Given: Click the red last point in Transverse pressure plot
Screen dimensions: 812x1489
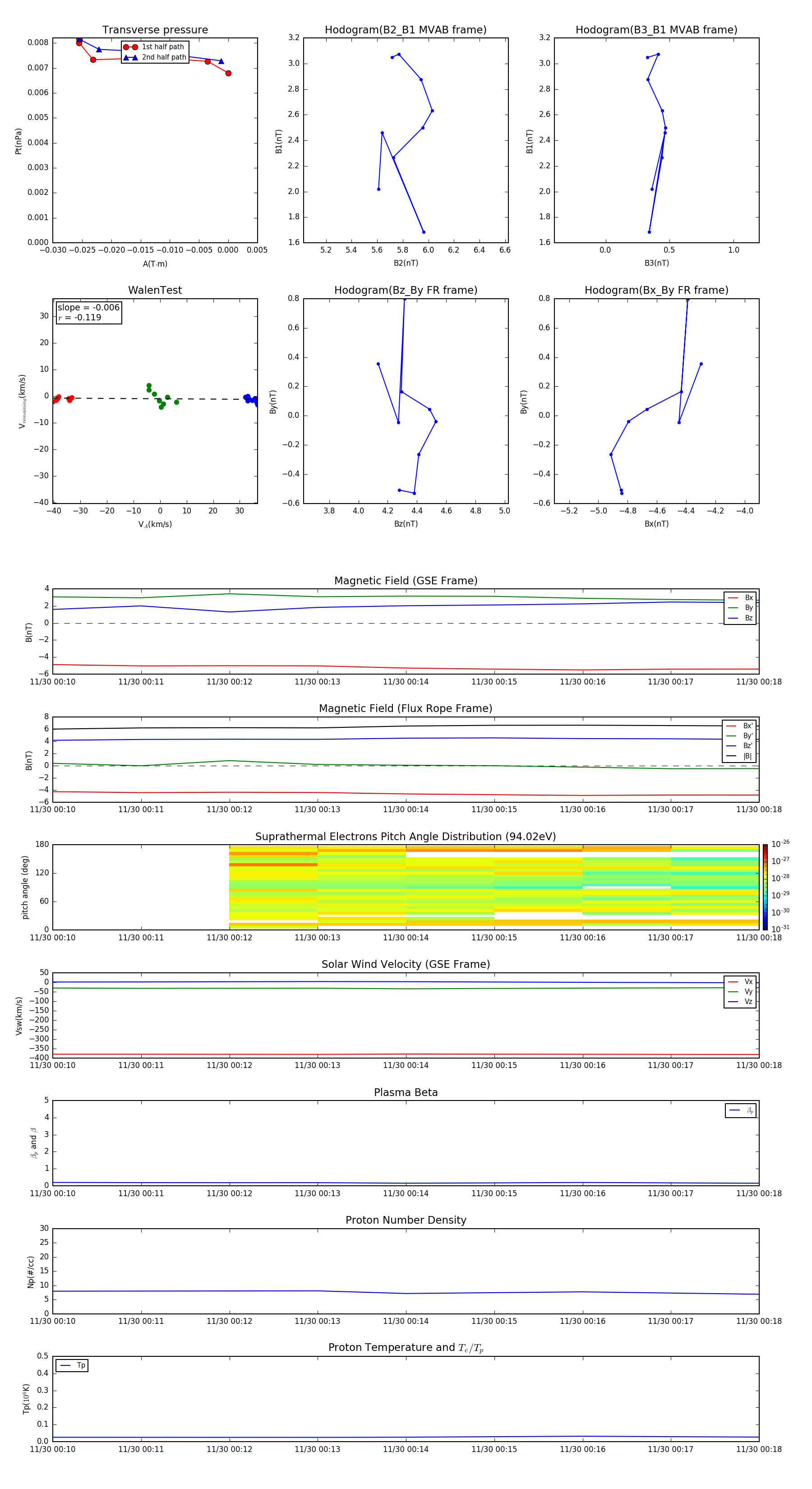Looking at the screenshot, I should pyautogui.click(x=228, y=74).
